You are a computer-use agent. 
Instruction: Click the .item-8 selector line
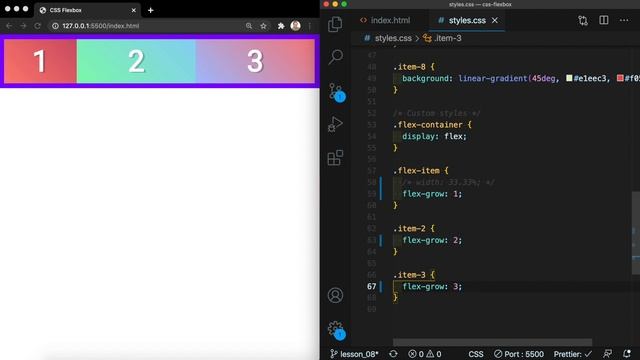coord(413,67)
